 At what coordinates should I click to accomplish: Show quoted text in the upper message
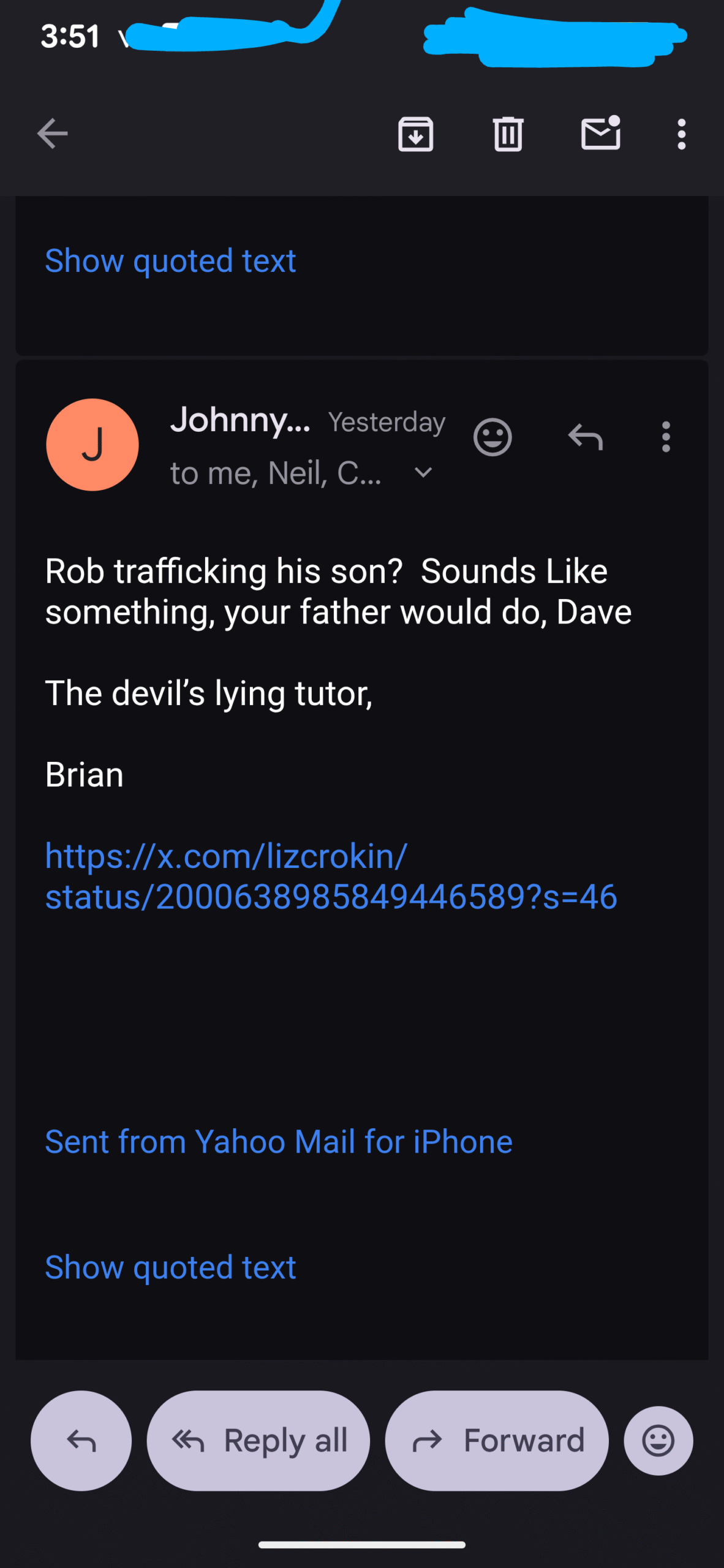point(170,261)
